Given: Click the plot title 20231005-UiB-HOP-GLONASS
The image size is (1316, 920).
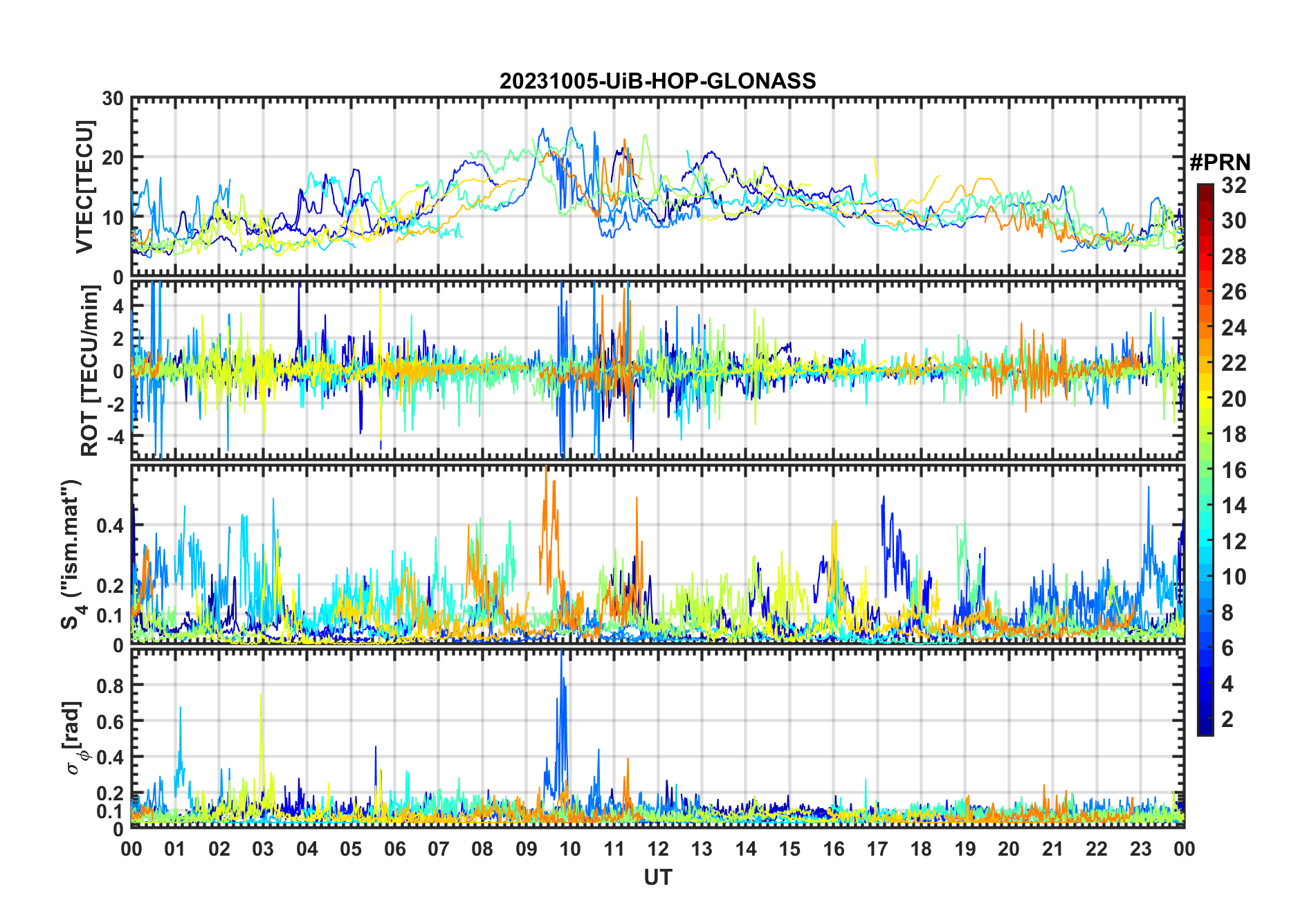Looking at the screenshot, I should tap(657, 81).
